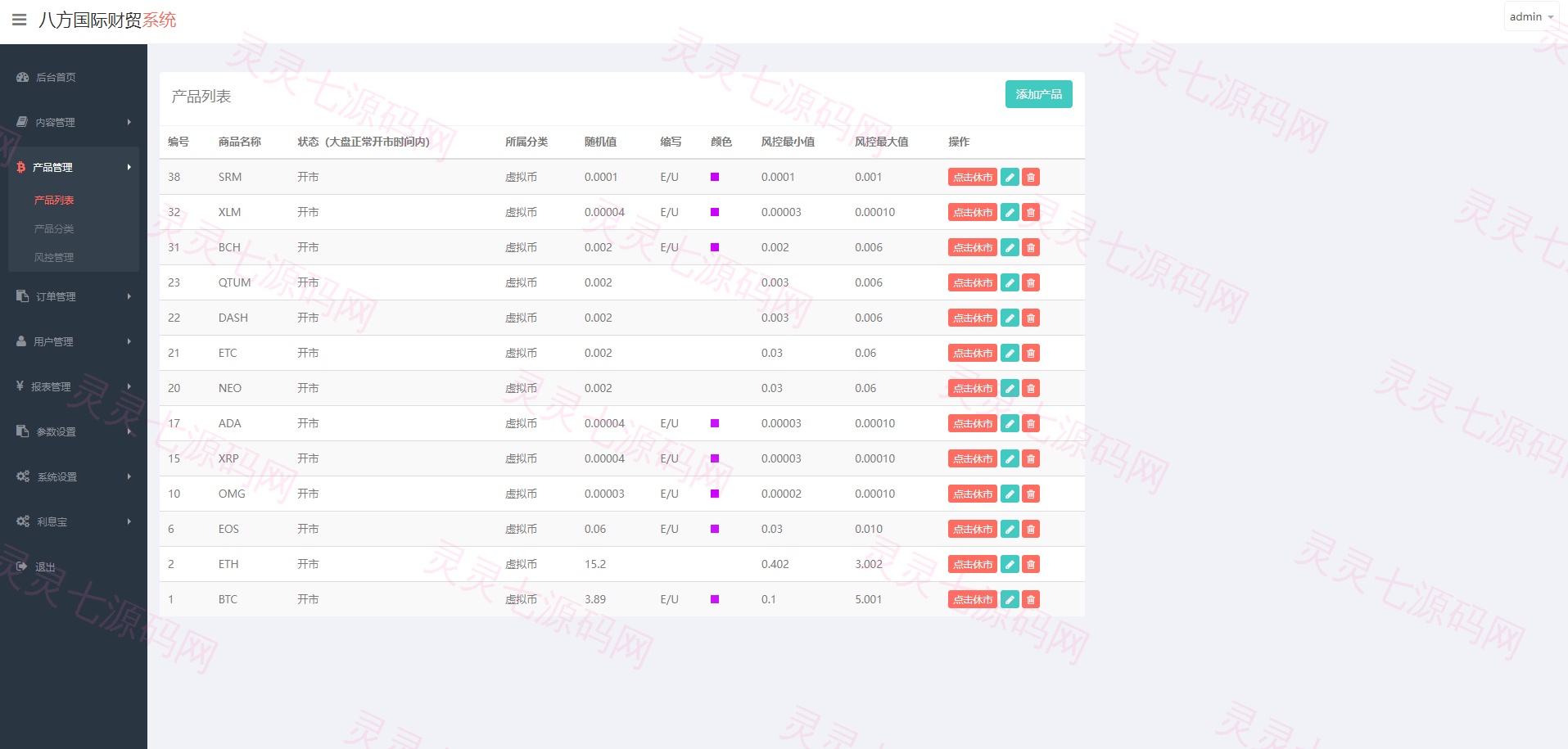Click the edit pencil icon for SRM row
The height and width of the screenshot is (749, 1568).
[x=1010, y=177]
